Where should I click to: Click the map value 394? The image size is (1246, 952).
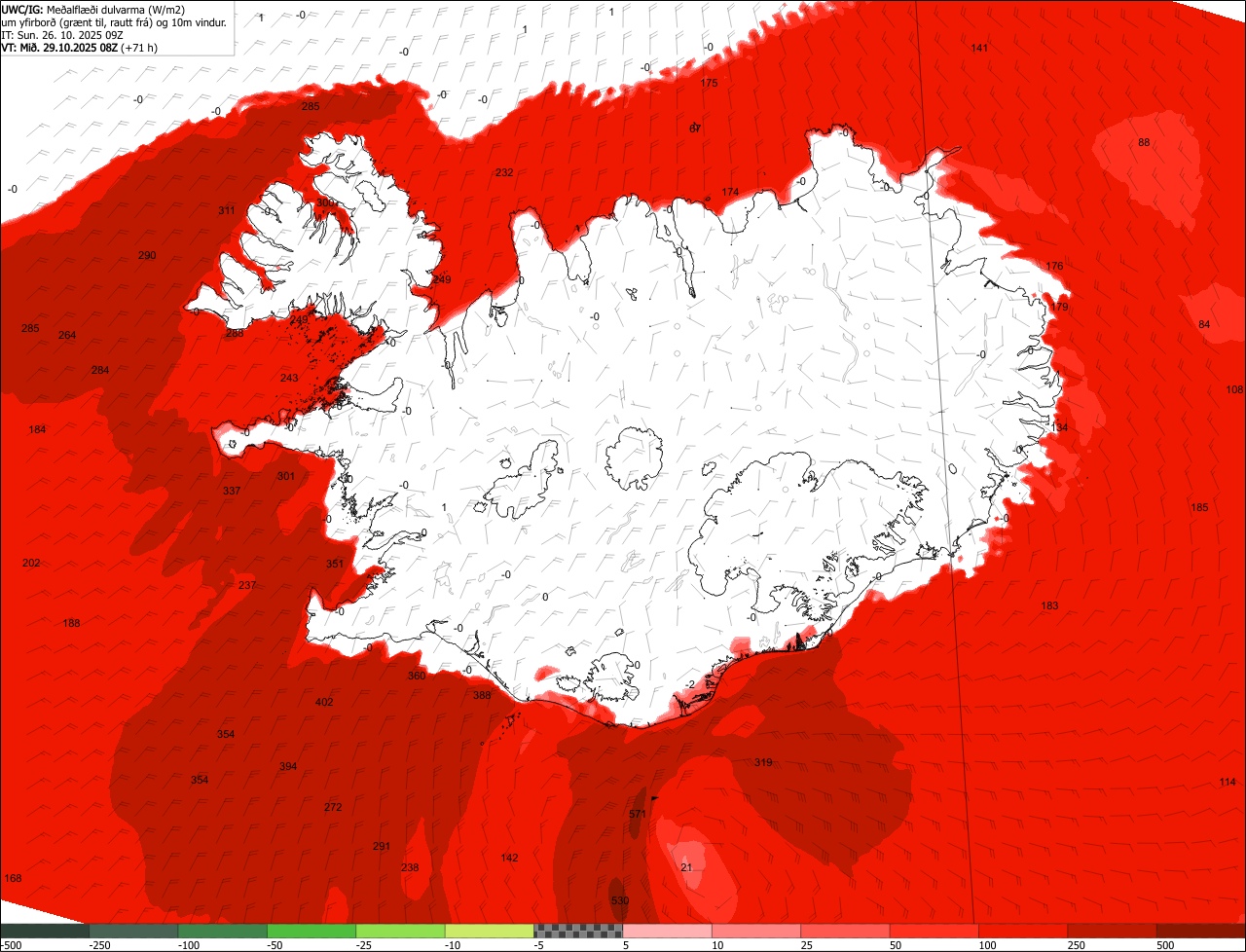click(x=288, y=766)
